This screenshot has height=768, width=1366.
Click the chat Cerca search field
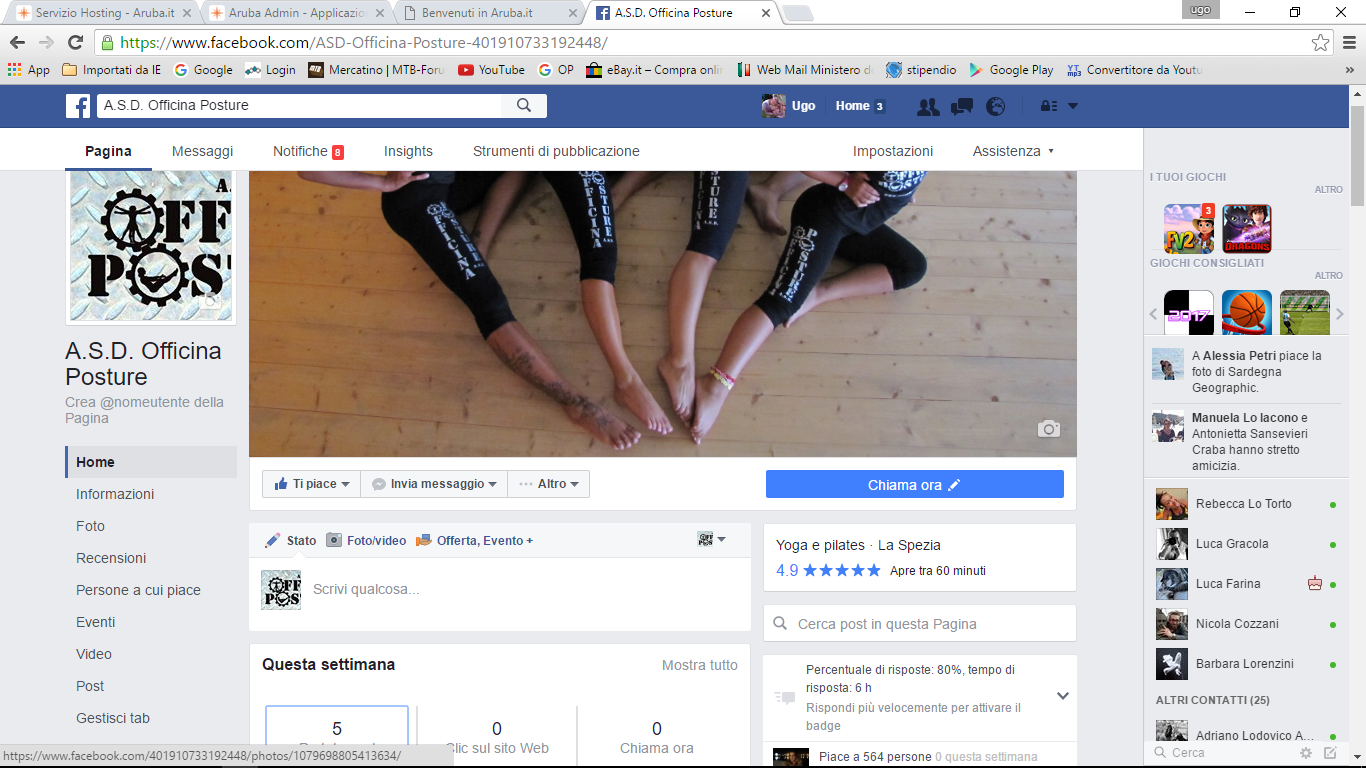[1222, 753]
